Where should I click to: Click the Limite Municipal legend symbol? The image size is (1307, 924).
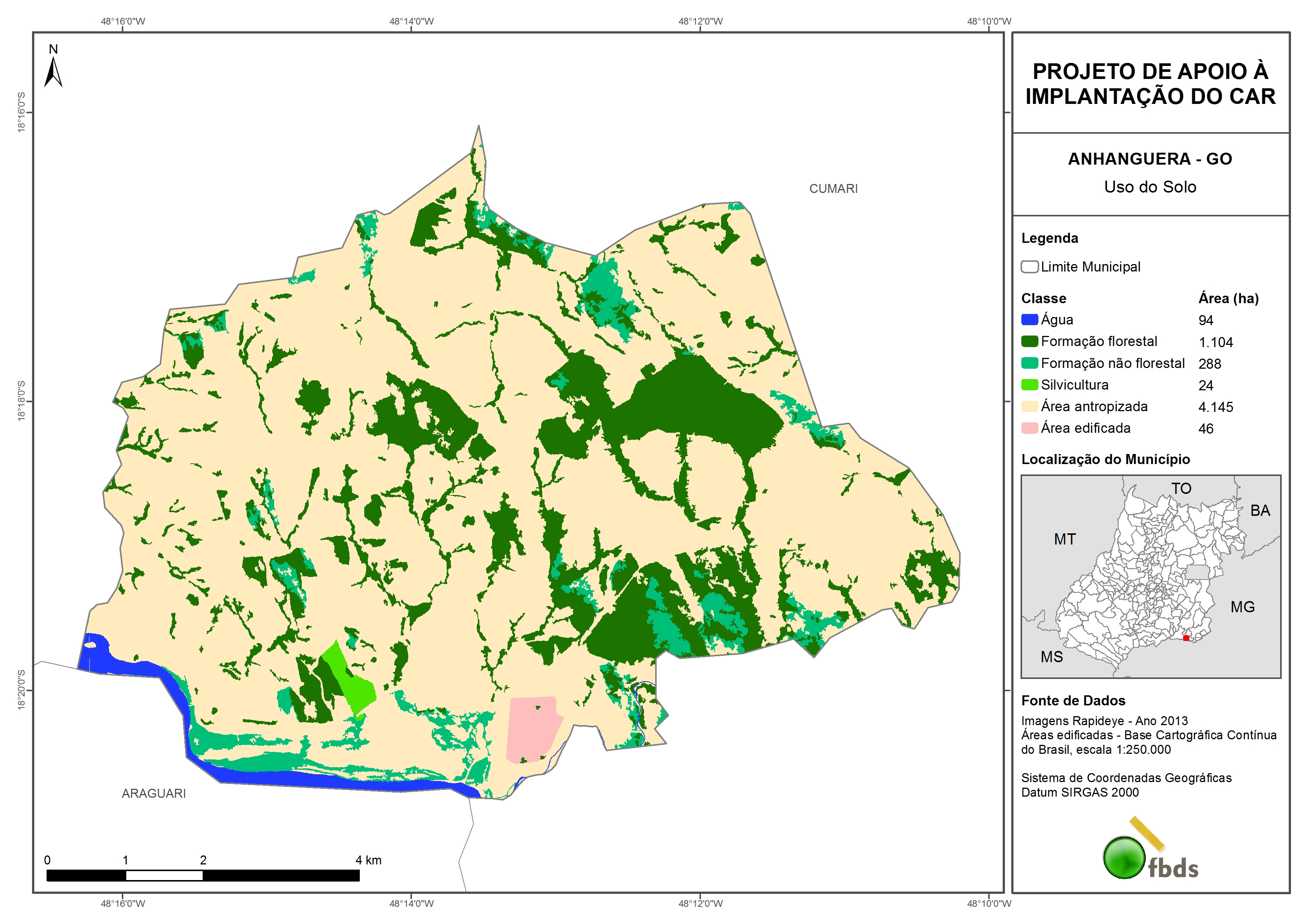1029,267
